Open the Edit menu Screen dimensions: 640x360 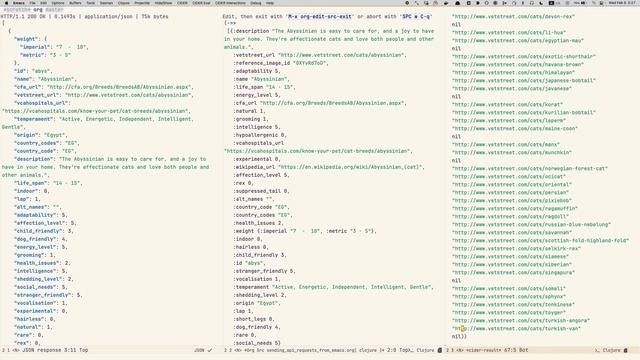[44, 3]
